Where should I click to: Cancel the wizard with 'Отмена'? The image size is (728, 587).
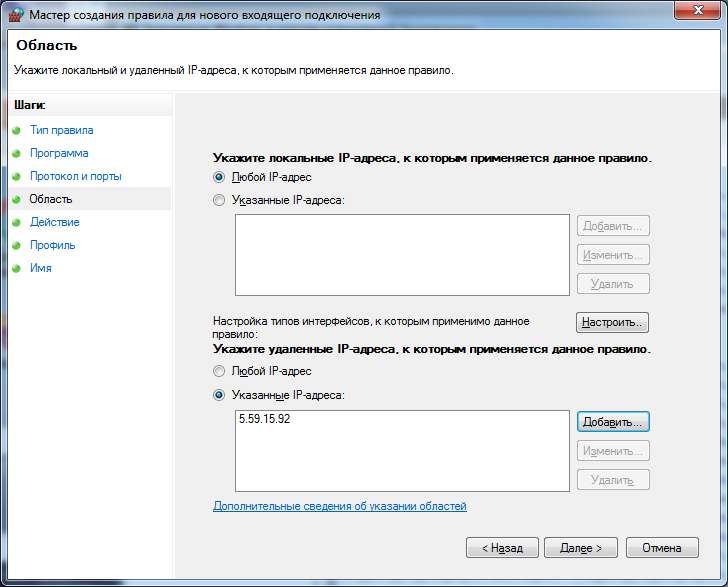tap(661, 548)
